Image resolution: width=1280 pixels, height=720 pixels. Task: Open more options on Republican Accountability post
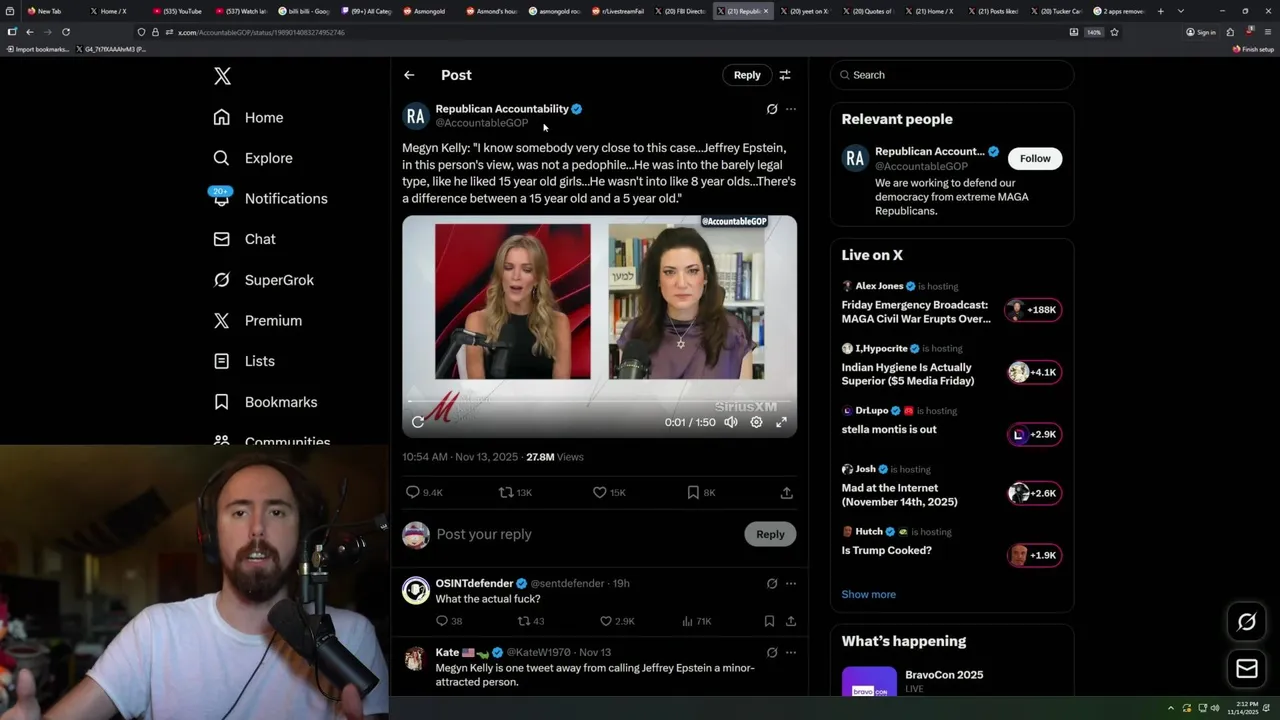791,109
